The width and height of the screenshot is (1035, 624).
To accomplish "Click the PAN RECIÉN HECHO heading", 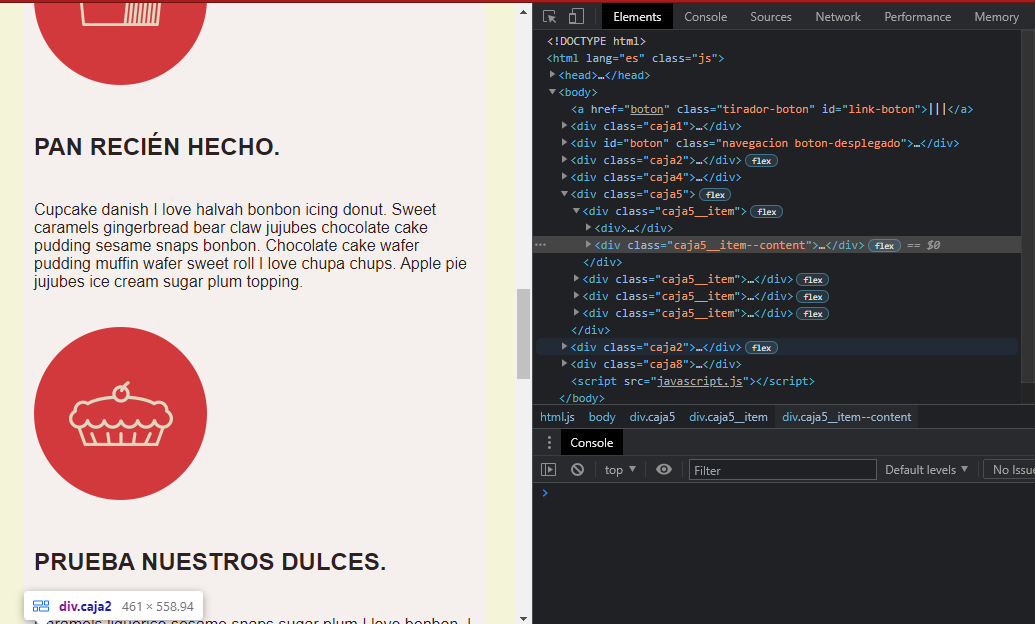I will pyautogui.click(x=157, y=147).
